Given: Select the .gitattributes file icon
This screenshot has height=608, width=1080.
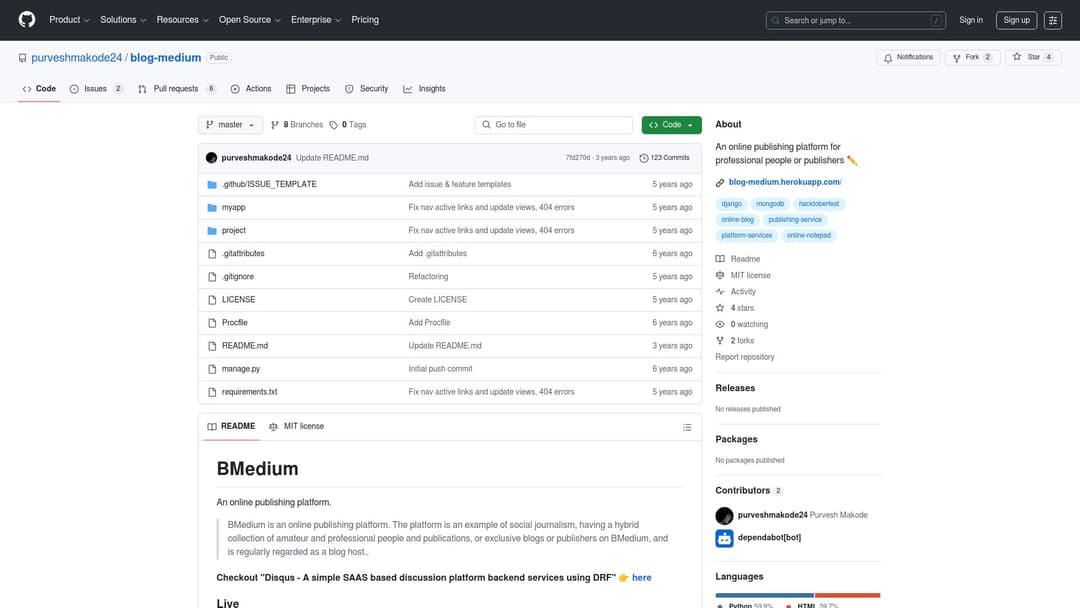Looking at the screenshot, I should point(212,254).
